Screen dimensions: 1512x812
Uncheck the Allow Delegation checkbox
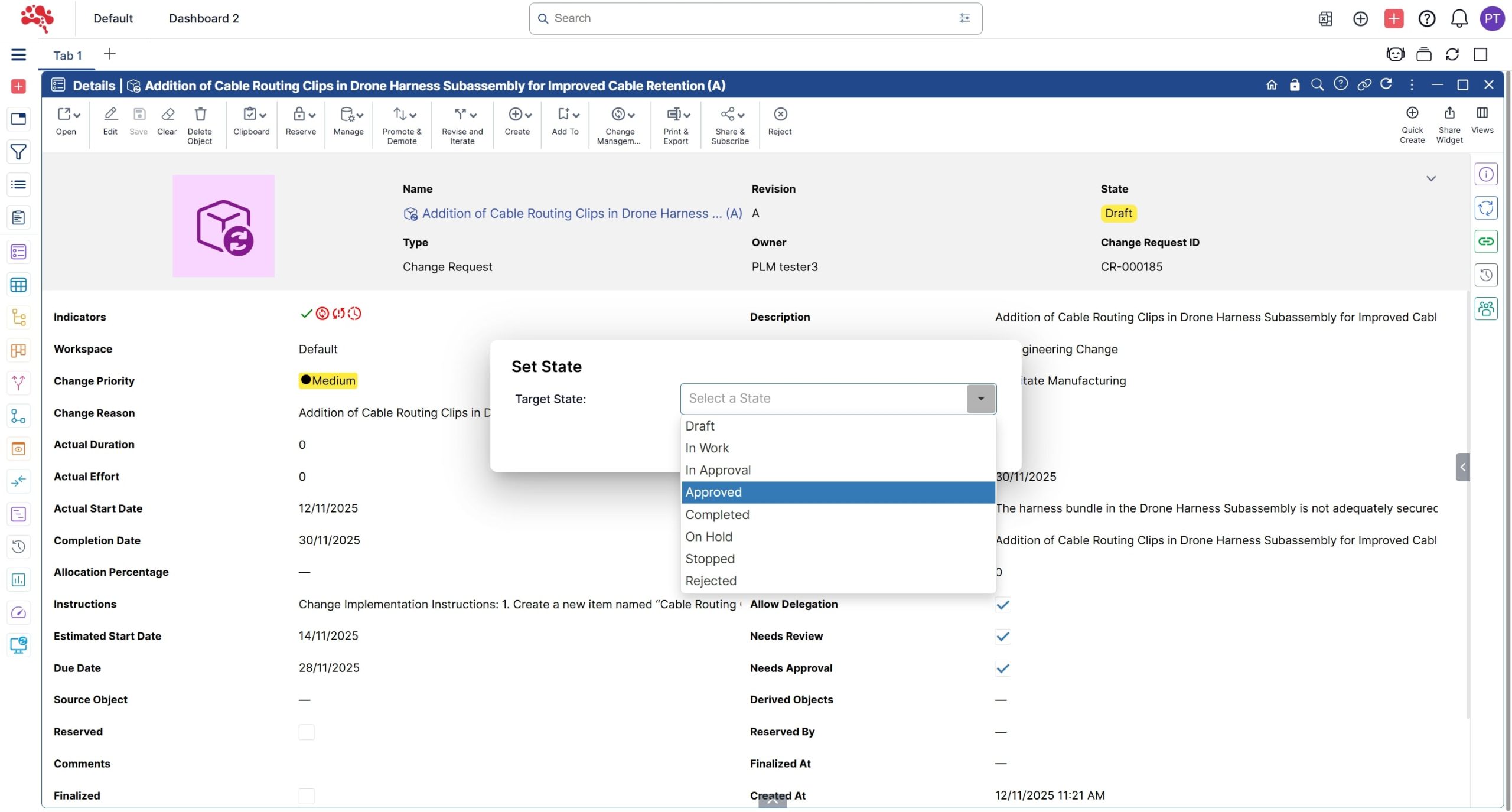click(1002, 605)
